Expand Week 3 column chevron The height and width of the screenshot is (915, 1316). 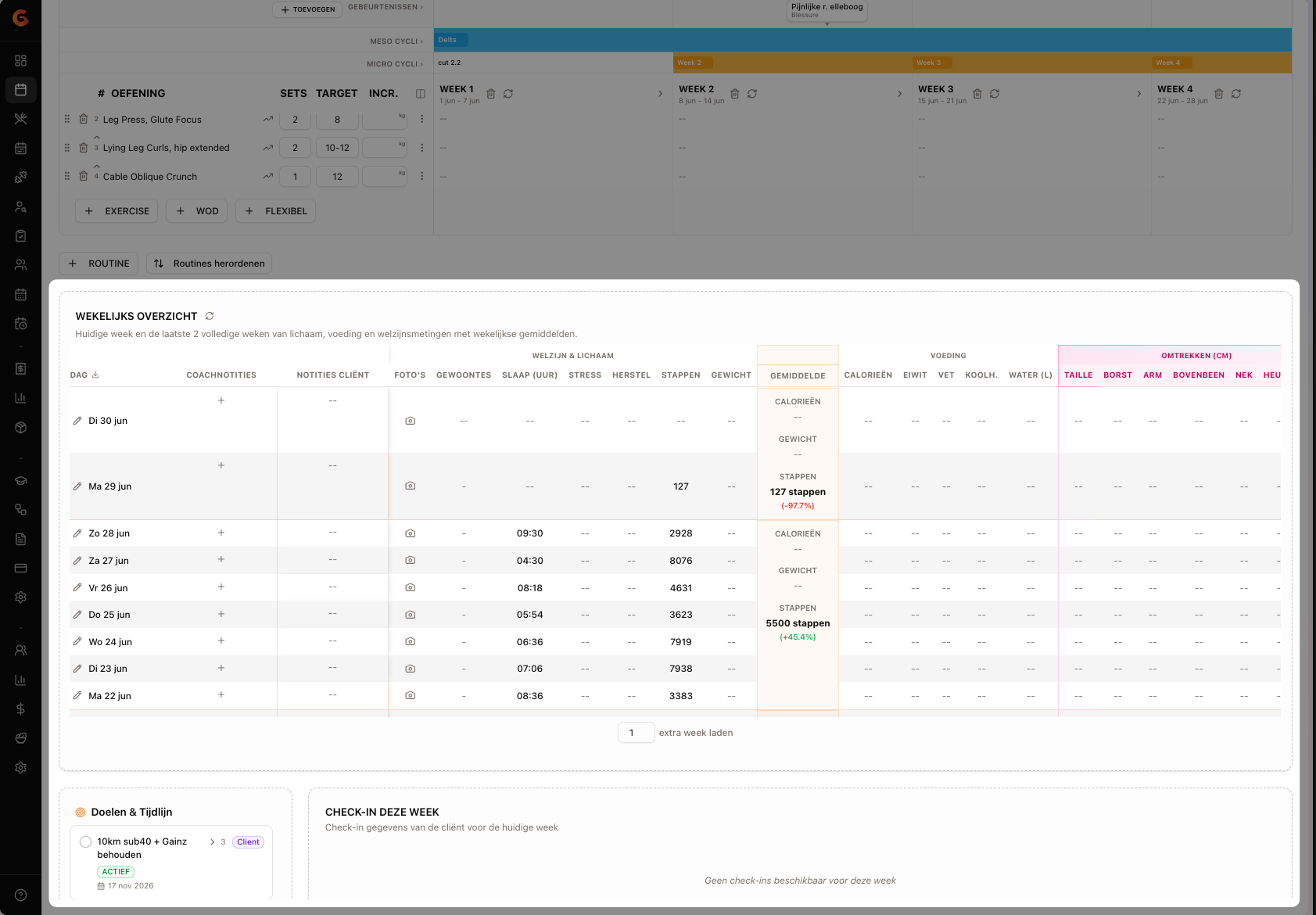click(x=1139, y=94)
